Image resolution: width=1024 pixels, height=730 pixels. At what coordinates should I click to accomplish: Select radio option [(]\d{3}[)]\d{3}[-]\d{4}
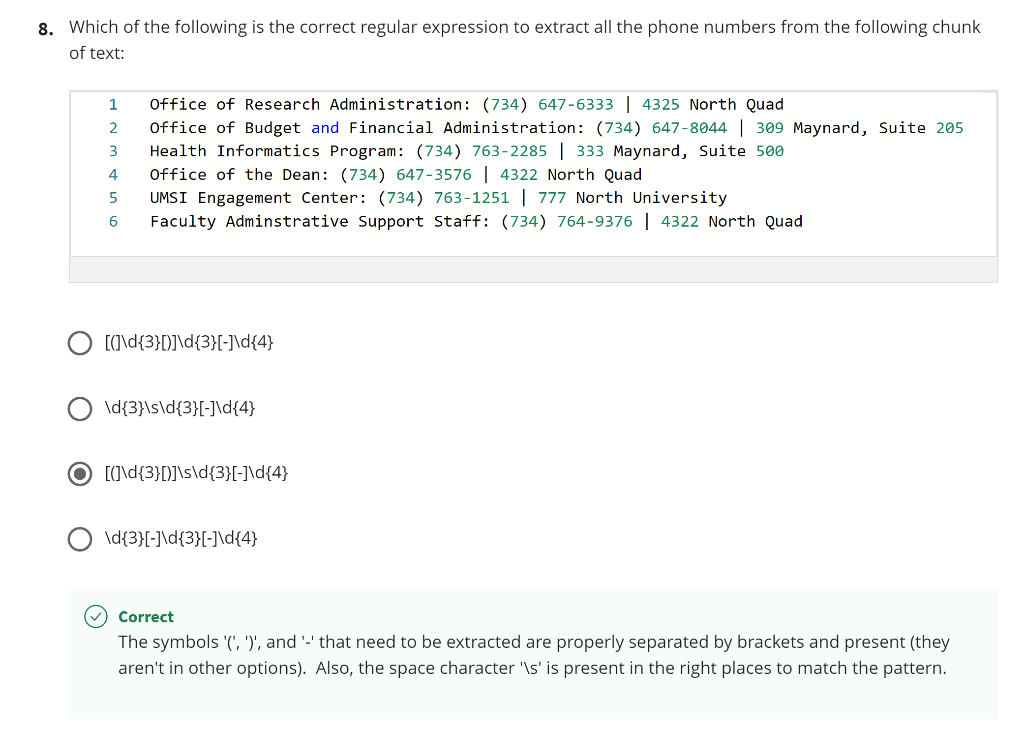tap(80, 343)
